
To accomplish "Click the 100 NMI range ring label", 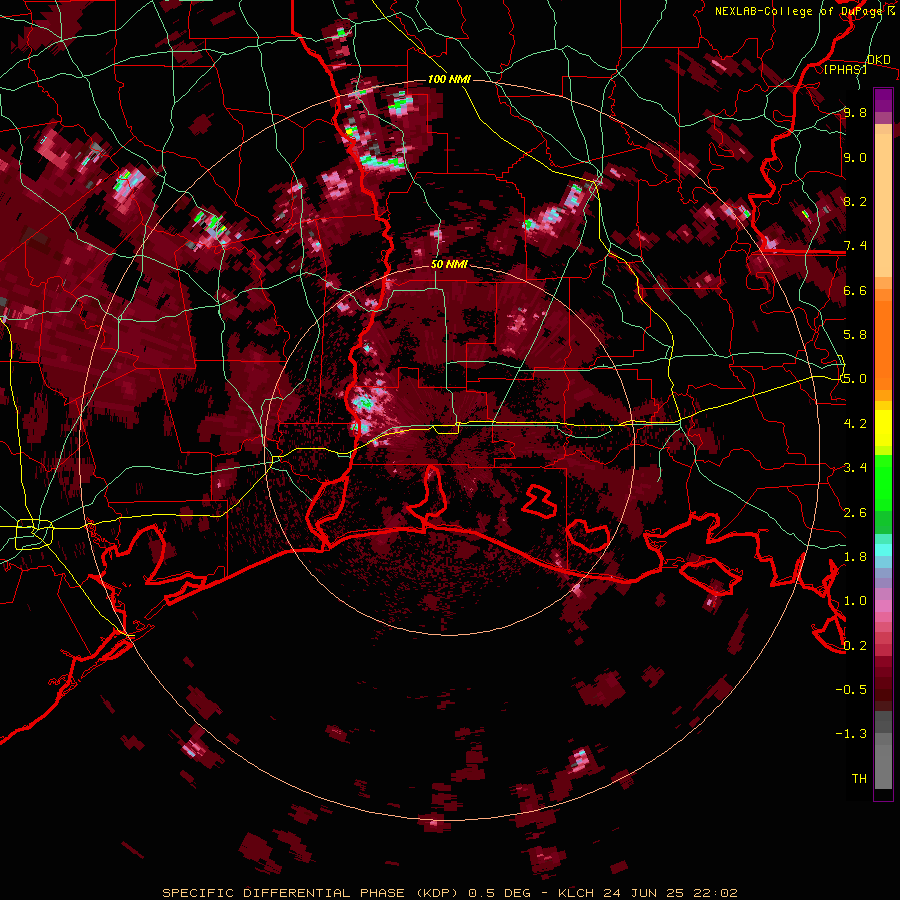I will [449, 79].
